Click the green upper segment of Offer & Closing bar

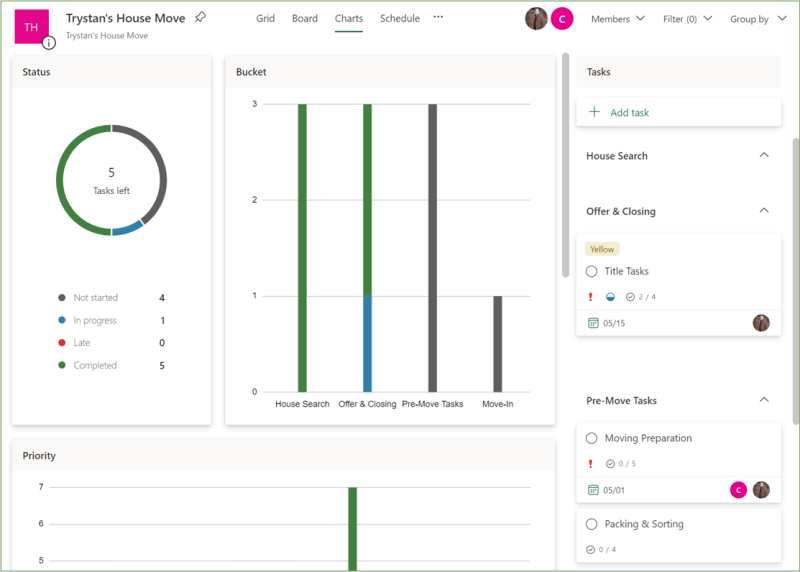367,200
